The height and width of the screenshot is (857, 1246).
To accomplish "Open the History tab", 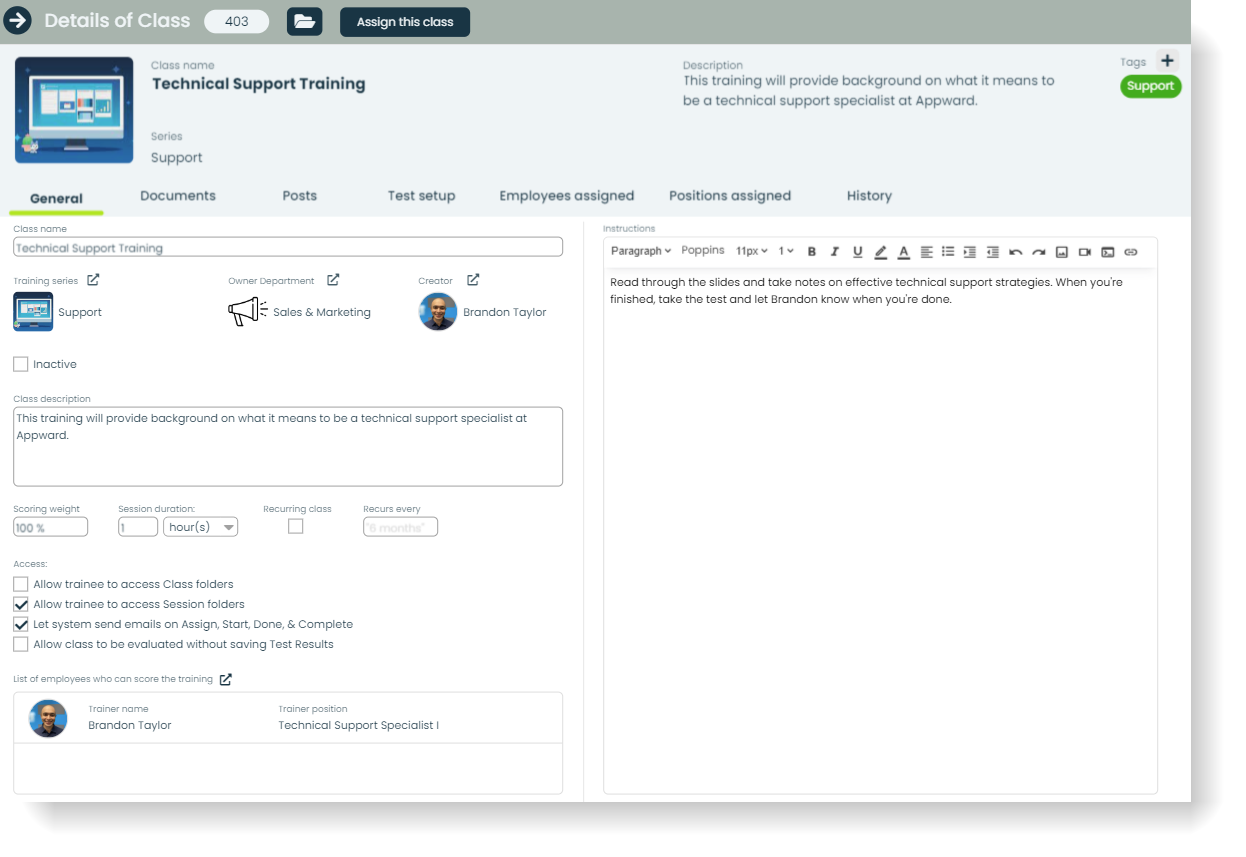I will 869,196.
